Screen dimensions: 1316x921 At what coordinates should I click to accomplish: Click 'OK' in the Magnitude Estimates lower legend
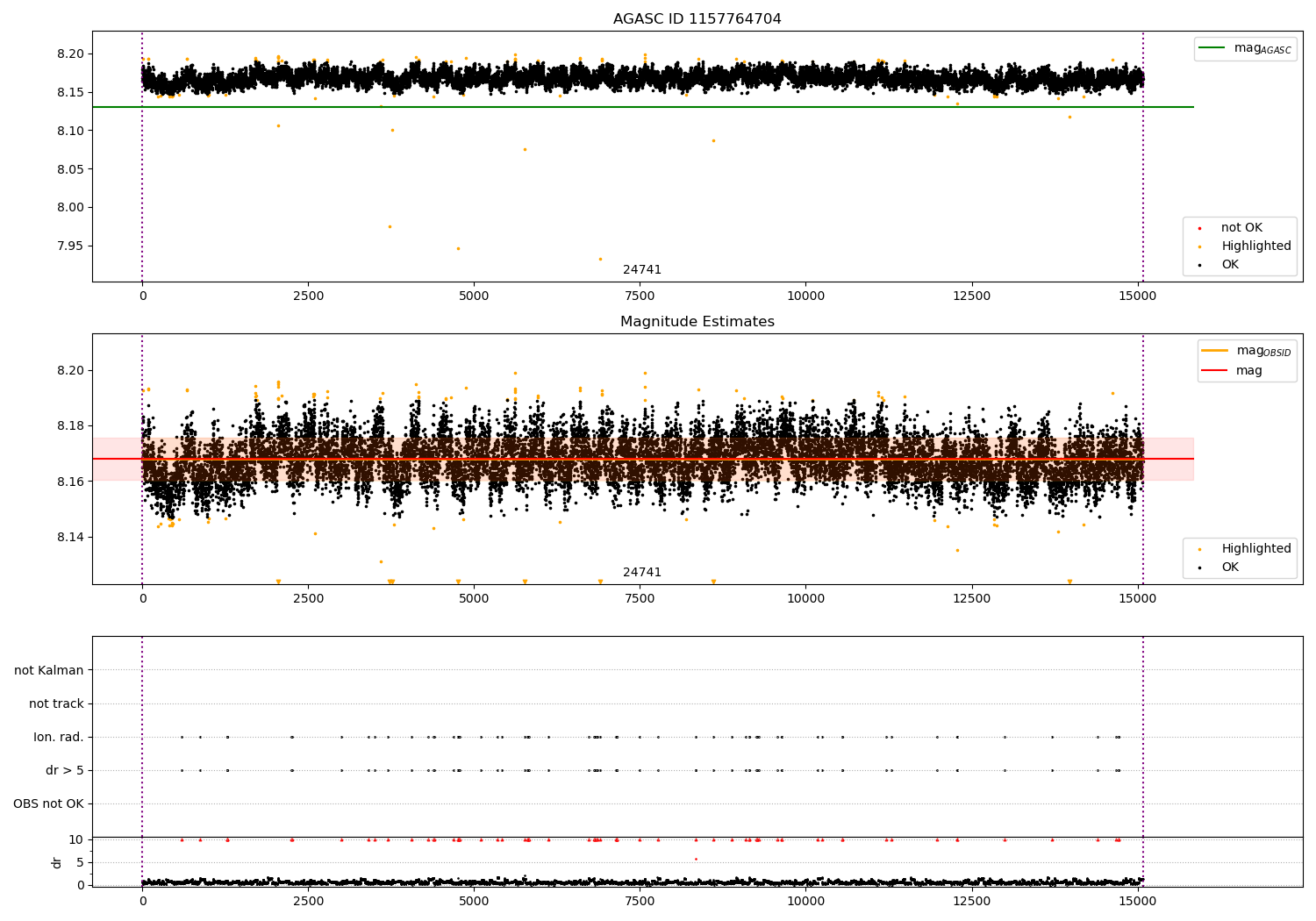tap(1229, 568)
